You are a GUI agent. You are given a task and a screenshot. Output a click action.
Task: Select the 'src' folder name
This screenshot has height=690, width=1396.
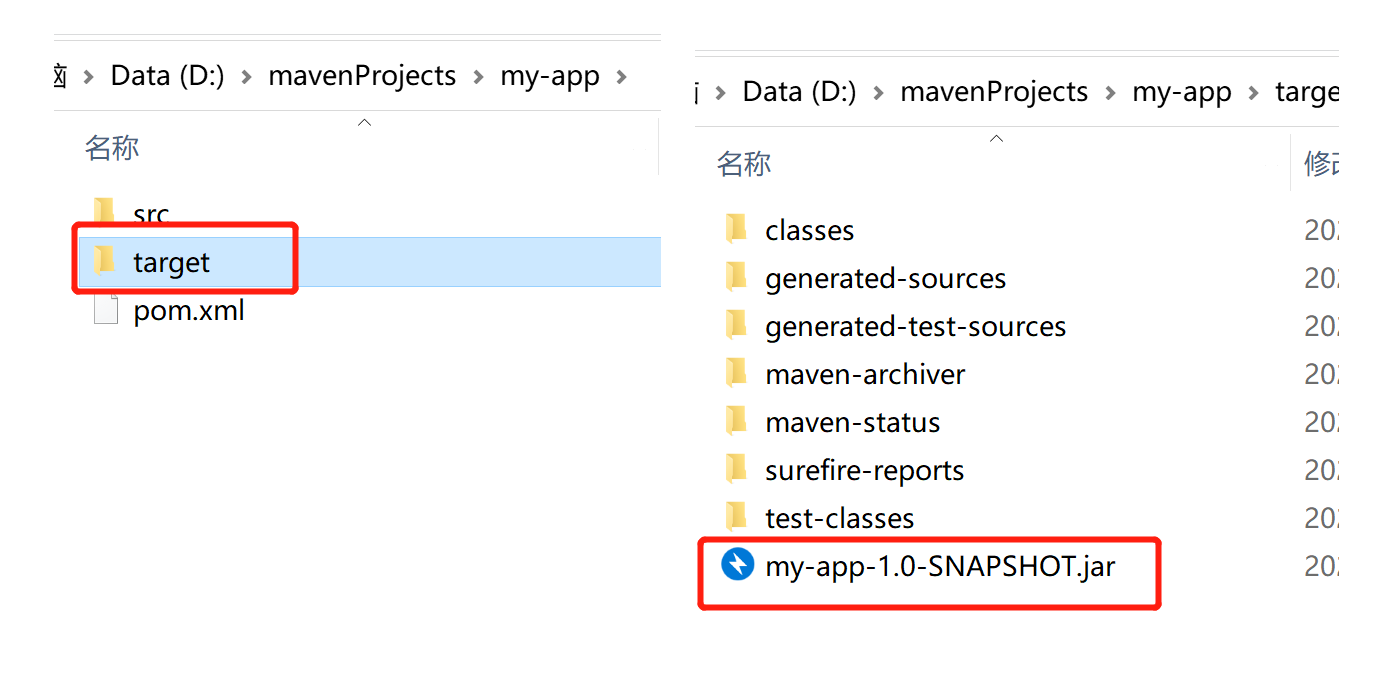151,214
